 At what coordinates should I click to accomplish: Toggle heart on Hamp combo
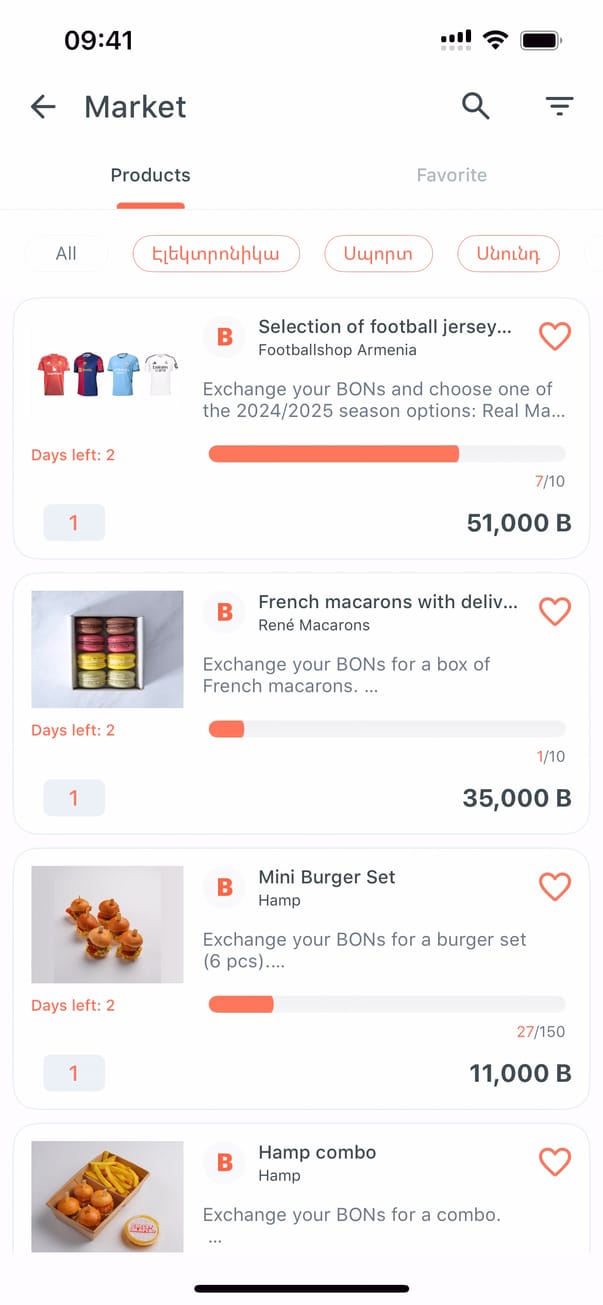[554, 1161]
